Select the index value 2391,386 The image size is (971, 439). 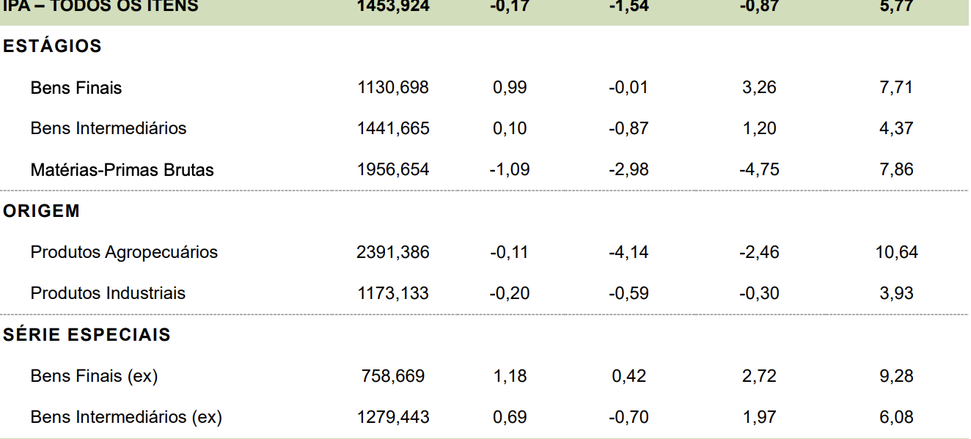[x=393, y=252]
